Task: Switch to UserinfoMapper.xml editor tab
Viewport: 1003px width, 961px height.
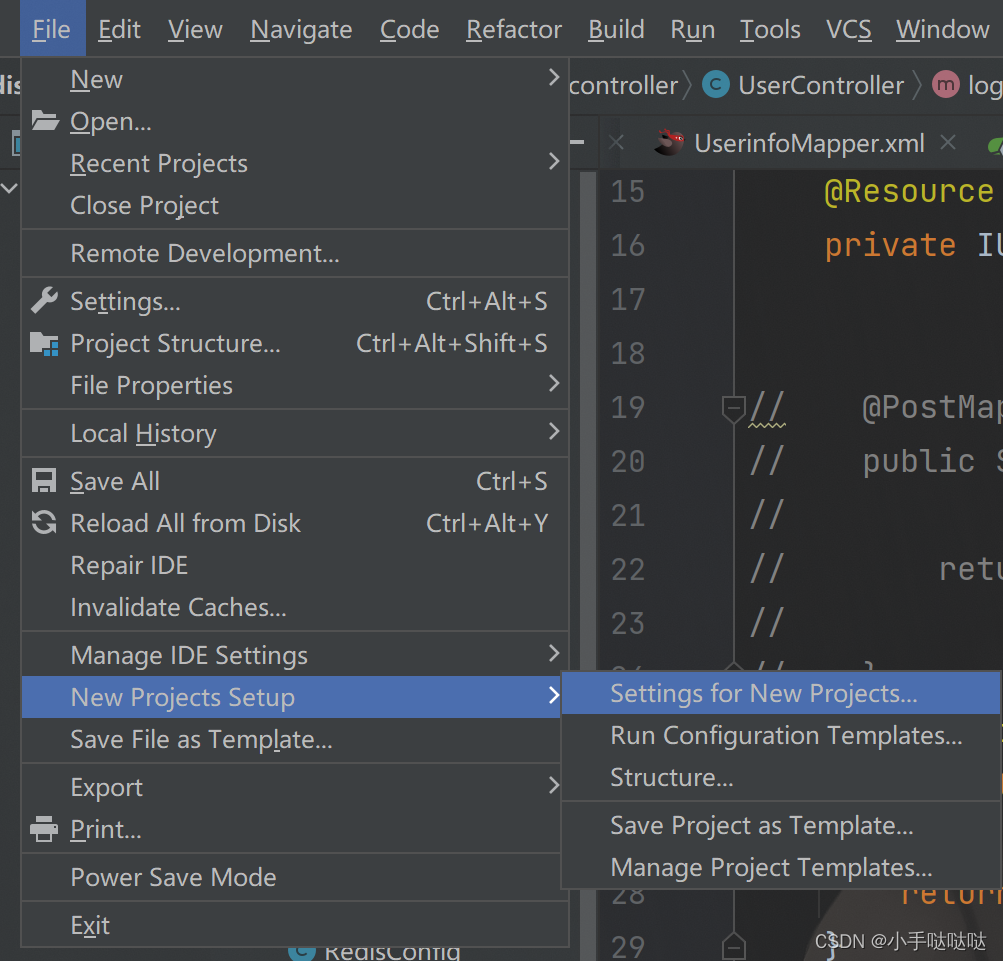Action: tap(809, 143)
